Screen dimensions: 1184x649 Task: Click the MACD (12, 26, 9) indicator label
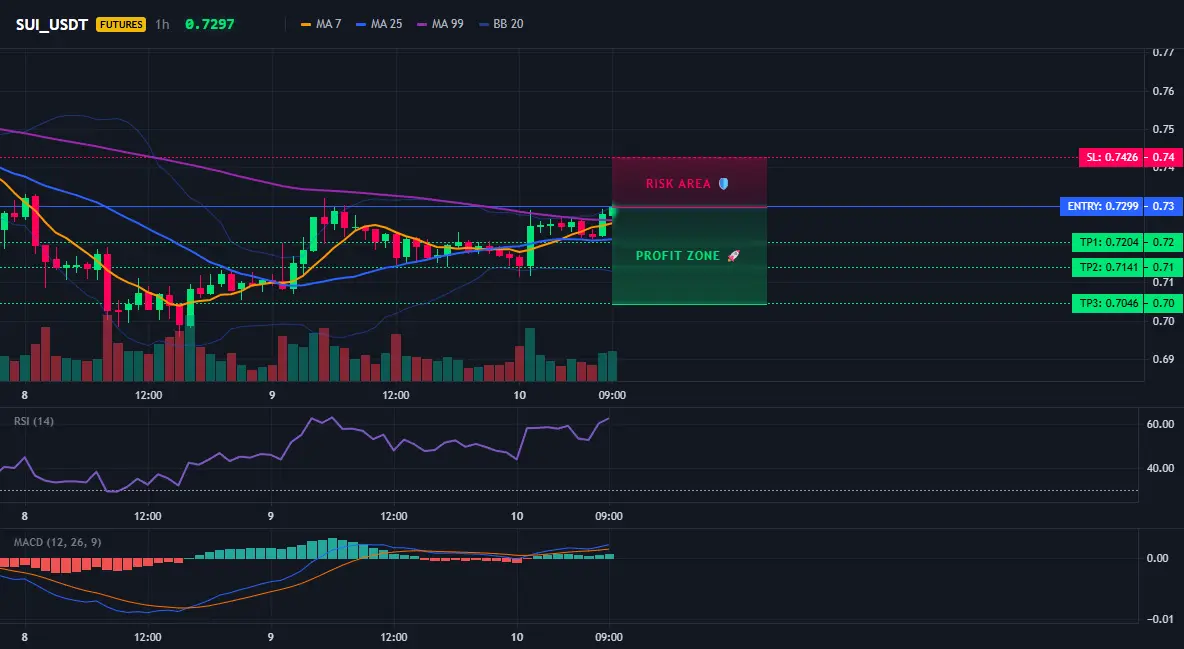point(57,542)
